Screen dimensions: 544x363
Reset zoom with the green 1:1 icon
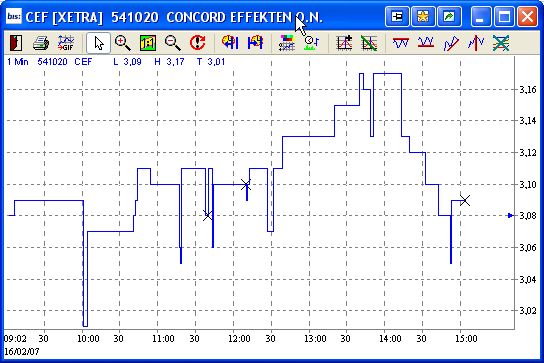[148, 43]
